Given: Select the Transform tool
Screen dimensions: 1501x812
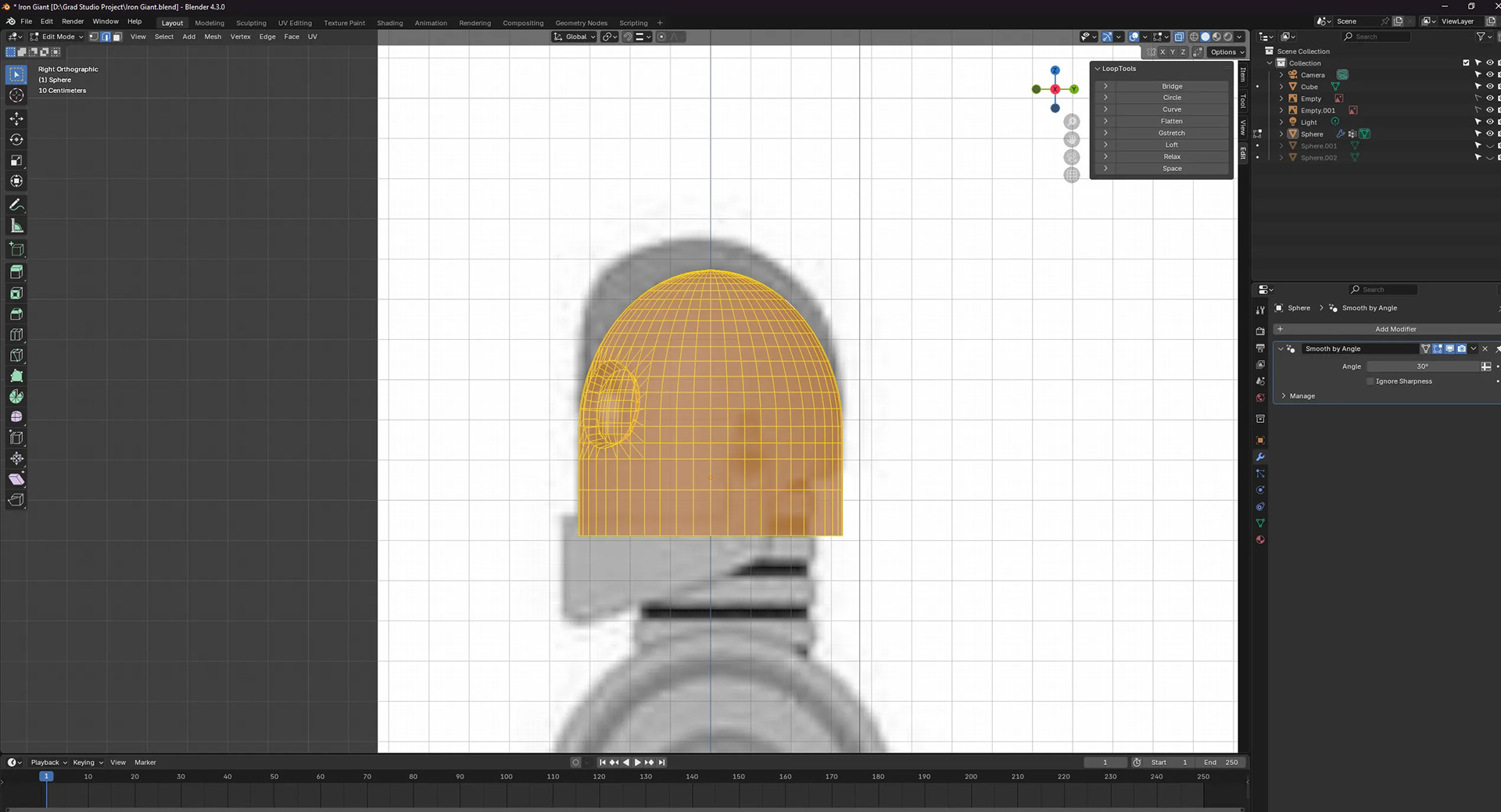Looking at the screenshot, I should pos(16,181).
